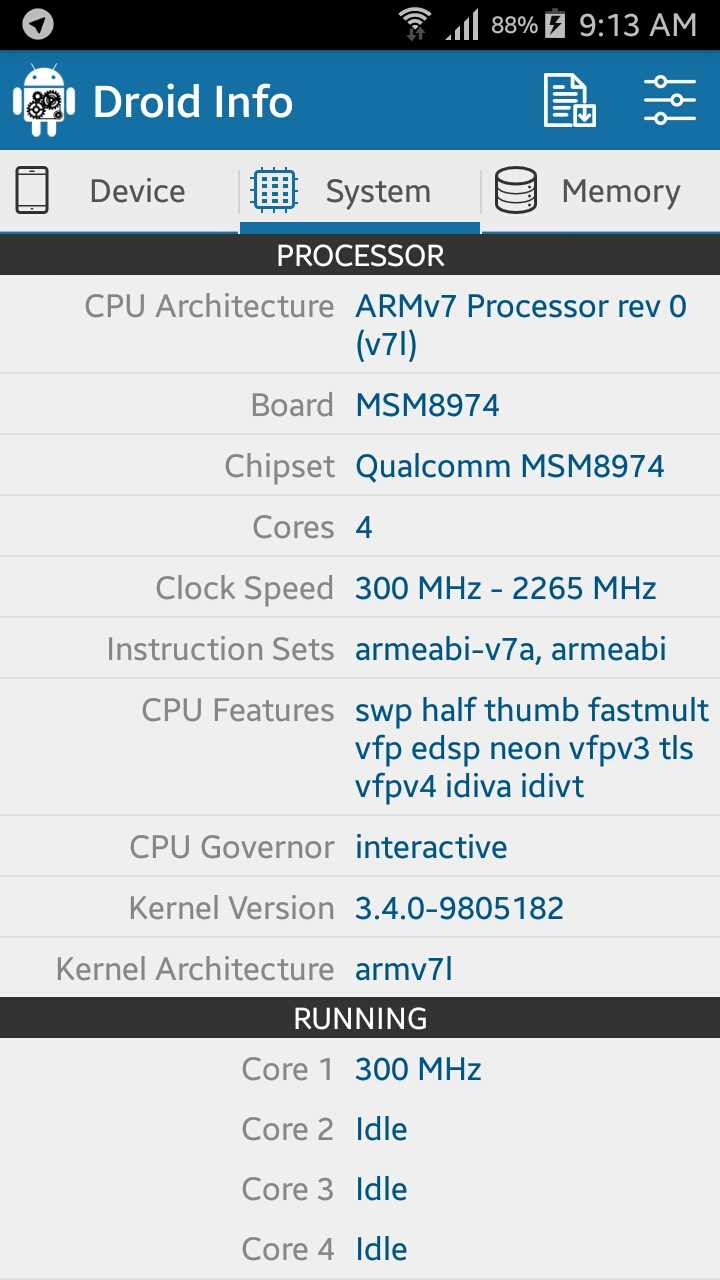Tap the Droid Info robot logo
Screen dimensions: 720x1280
(44, 101)
